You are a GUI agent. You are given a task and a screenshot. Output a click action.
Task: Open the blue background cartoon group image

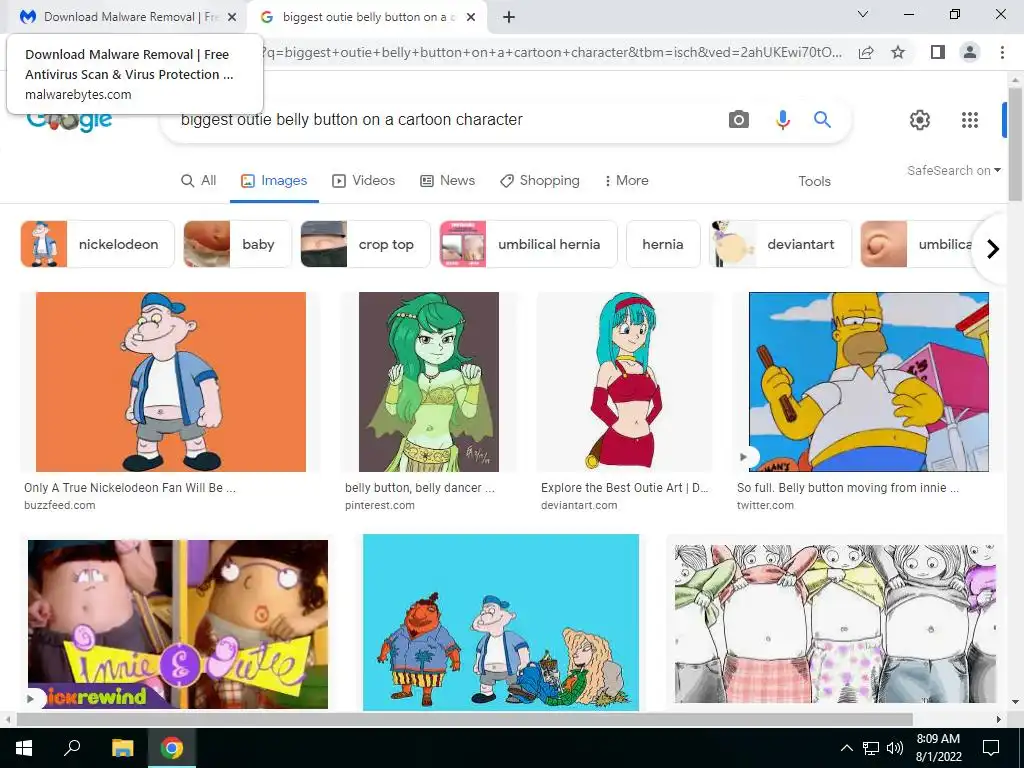(x=501, y=622)
